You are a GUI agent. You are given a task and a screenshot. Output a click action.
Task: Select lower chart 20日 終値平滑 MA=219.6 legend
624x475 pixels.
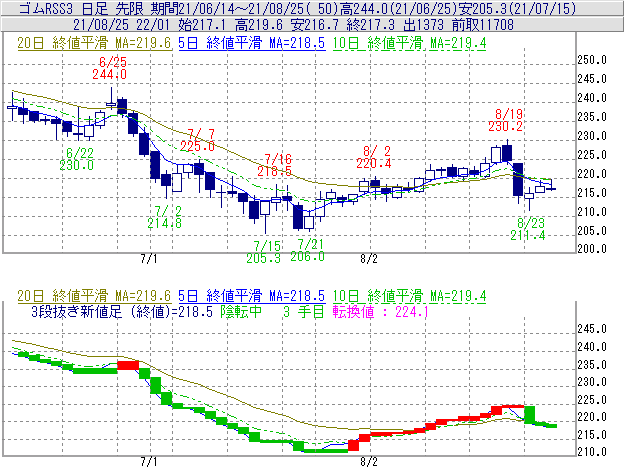point(94,296)
